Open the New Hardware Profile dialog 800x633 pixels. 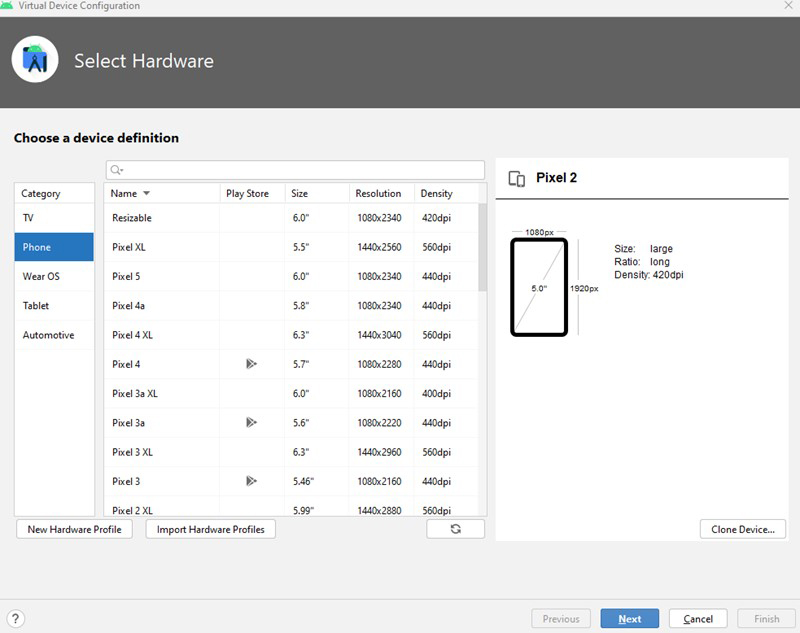point(75,529)
